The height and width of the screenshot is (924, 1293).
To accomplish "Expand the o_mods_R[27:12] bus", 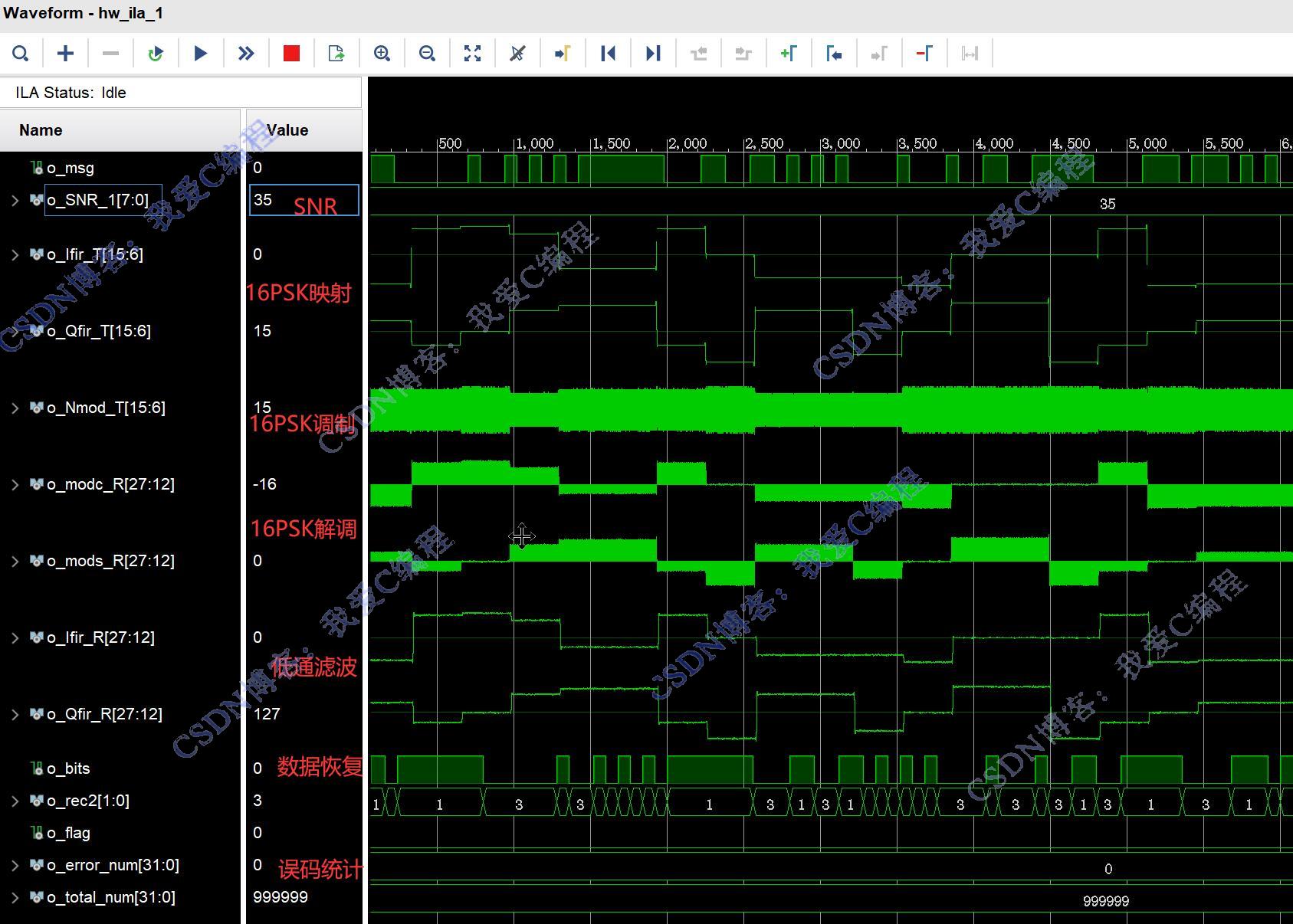I will coord(15,561).
